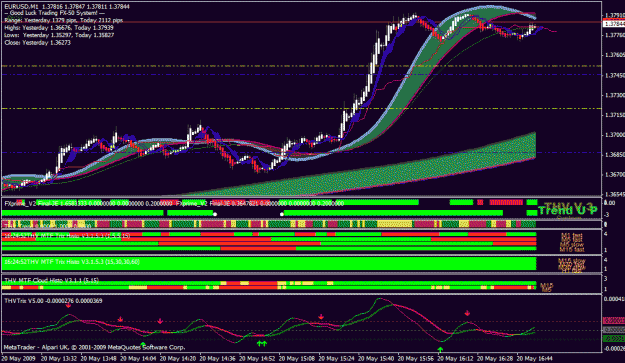Click the '20 May 13:32' time label
This screenshot has height=363, width=625.
[59, 358]
